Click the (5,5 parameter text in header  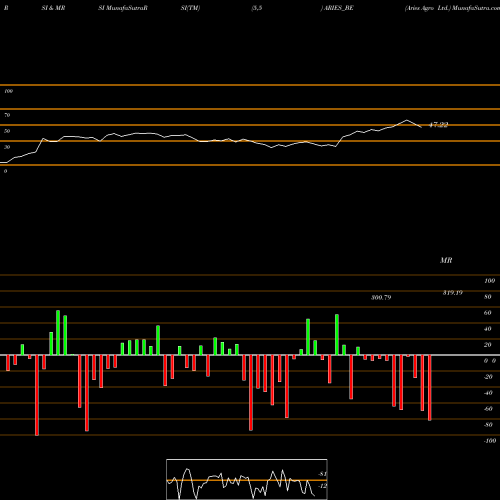pyautogui.click(x=257, y=8)
